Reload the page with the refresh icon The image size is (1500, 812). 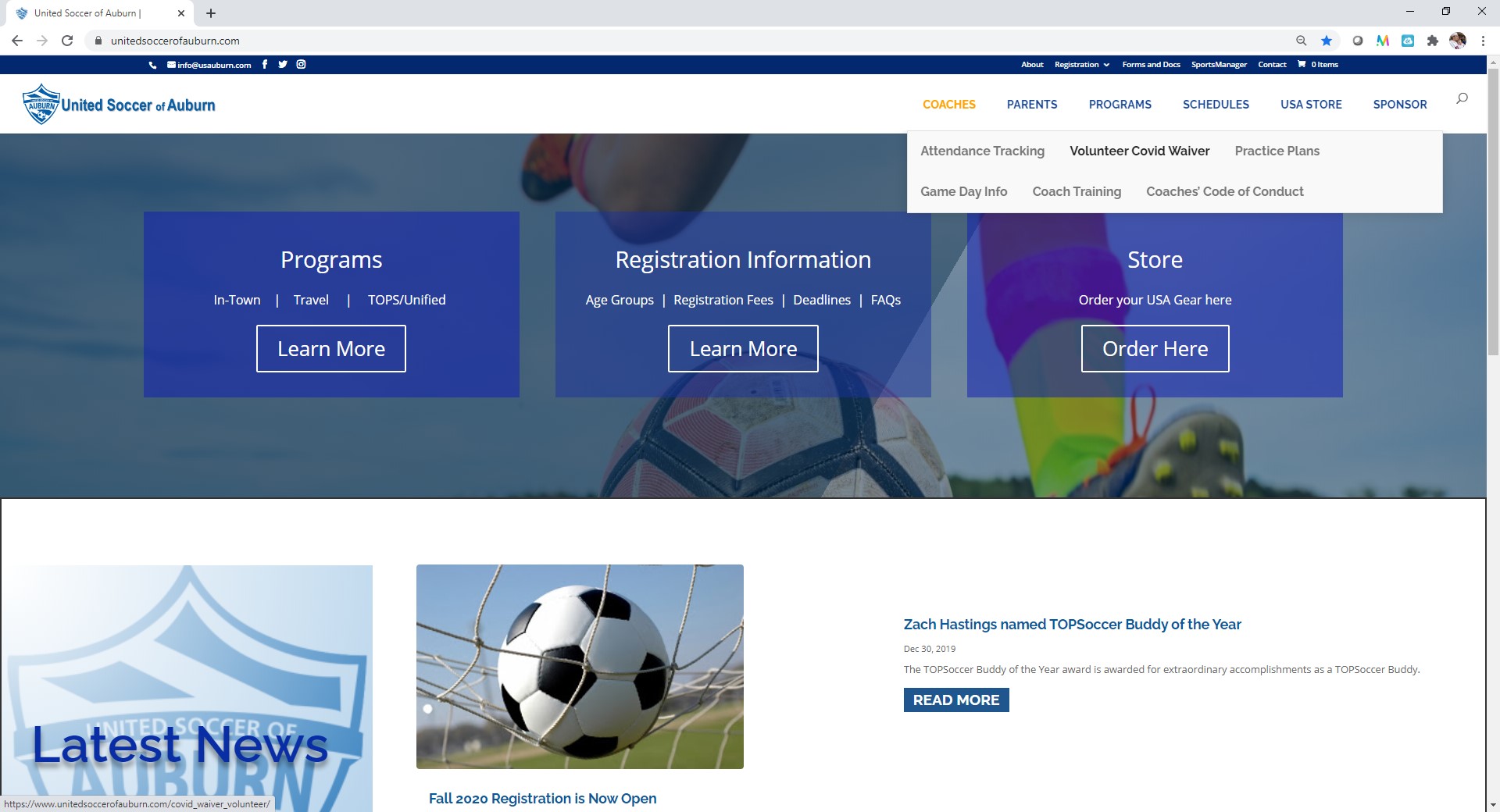pyautogui.click(x=67, y=41)
